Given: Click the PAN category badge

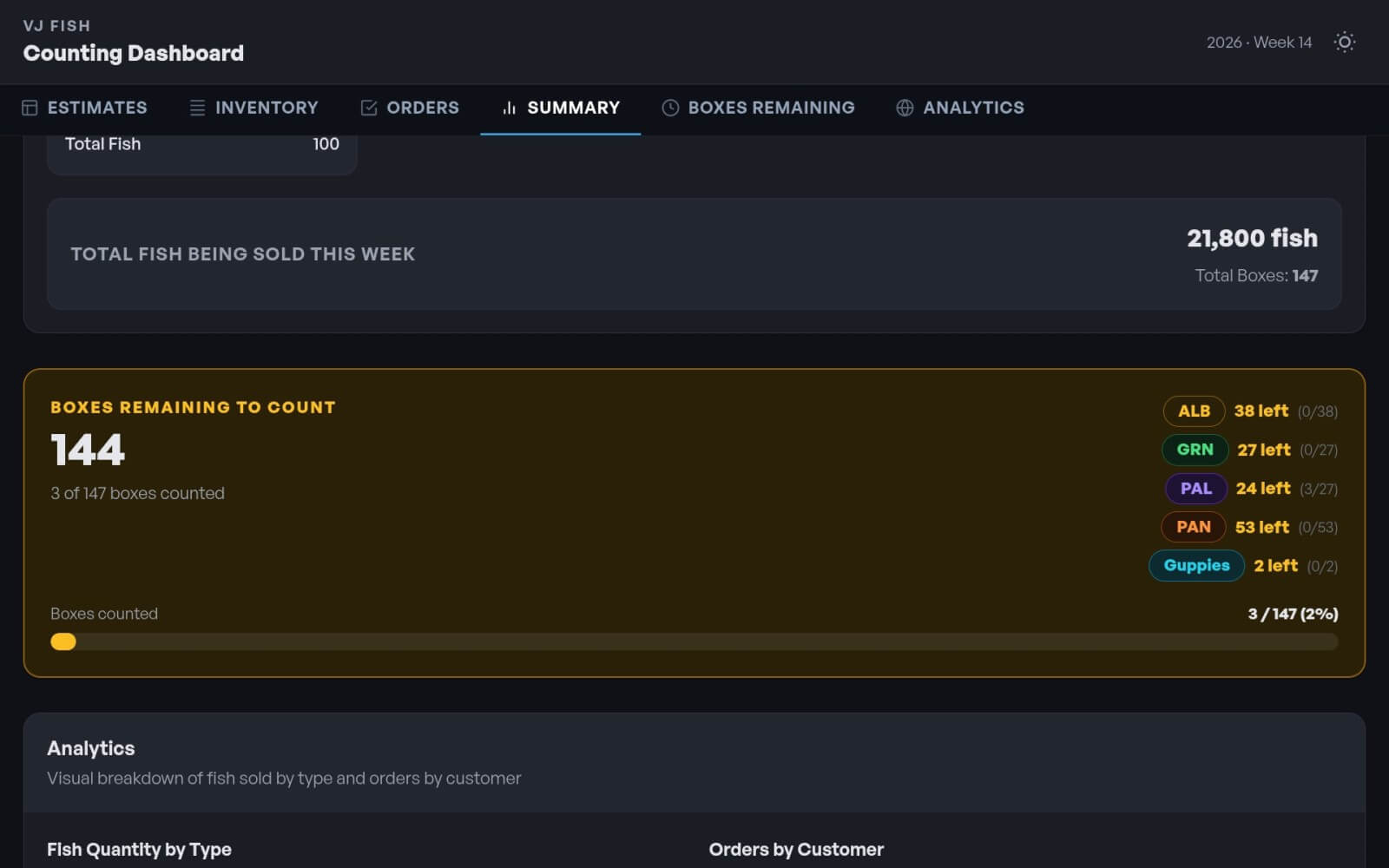Looking at the screenshot, I should tap(1193, 527).
